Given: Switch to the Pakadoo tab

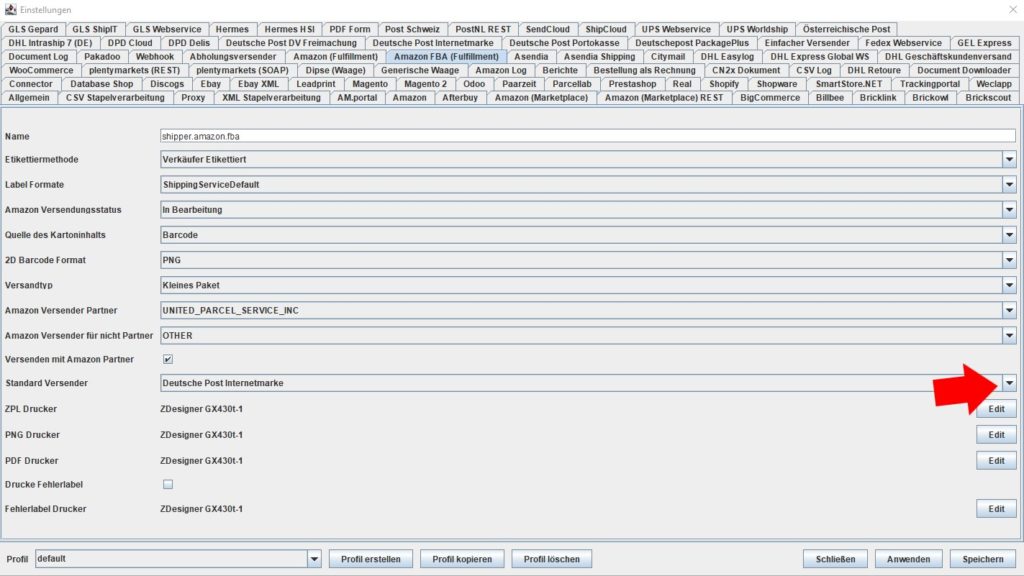Looking at the screenshot, I should [x=102, y=57].
